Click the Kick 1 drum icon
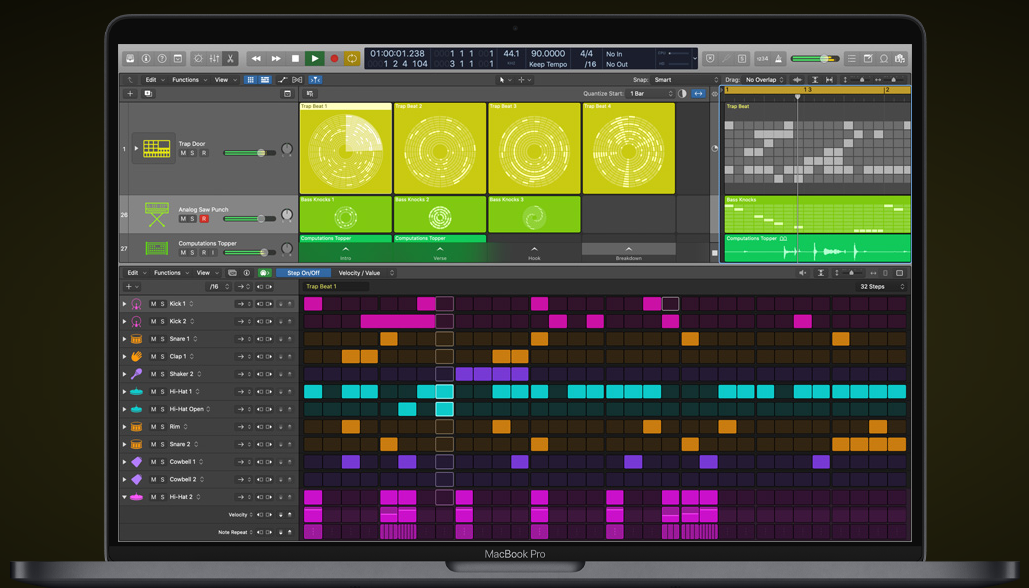 point(136,304)
